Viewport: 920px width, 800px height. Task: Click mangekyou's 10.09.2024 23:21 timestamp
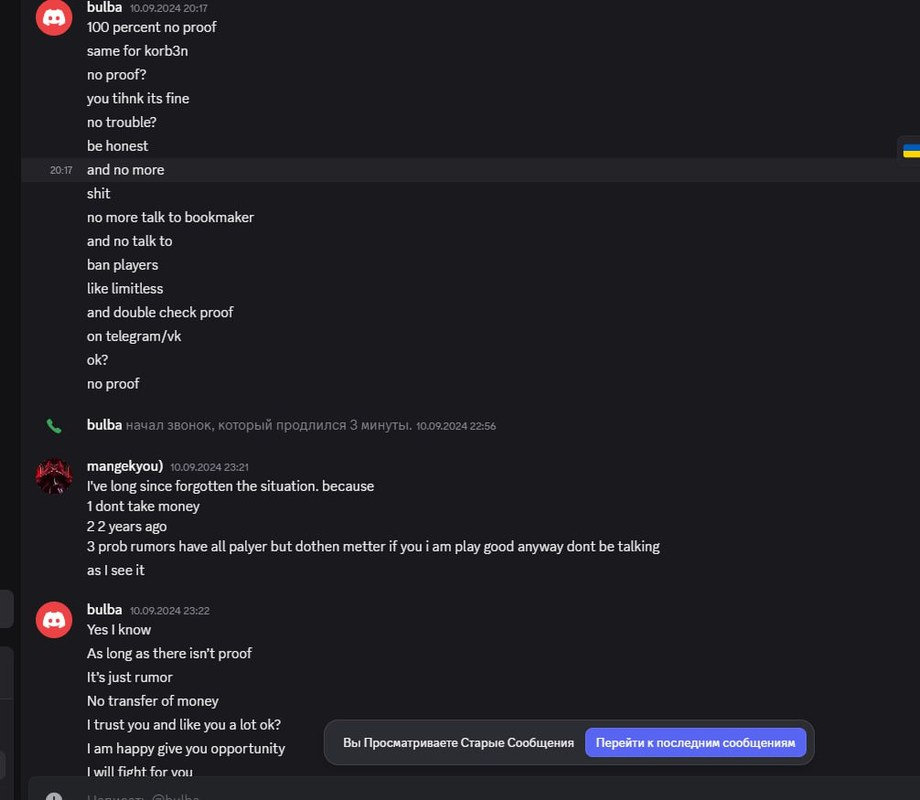209,467
